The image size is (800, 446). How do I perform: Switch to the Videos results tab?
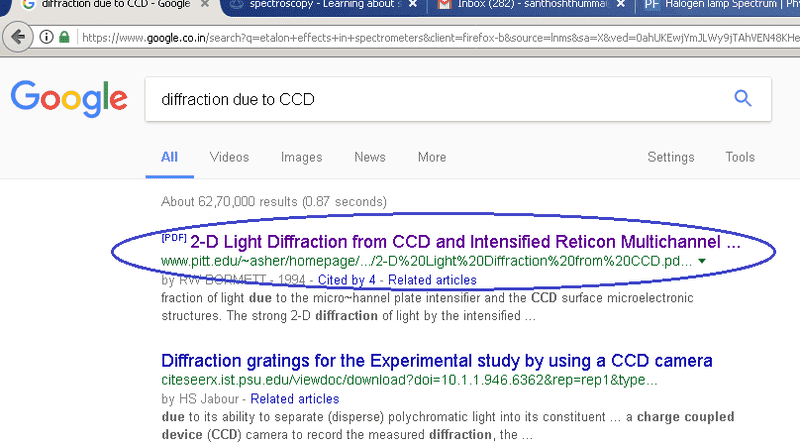[229, 157]
